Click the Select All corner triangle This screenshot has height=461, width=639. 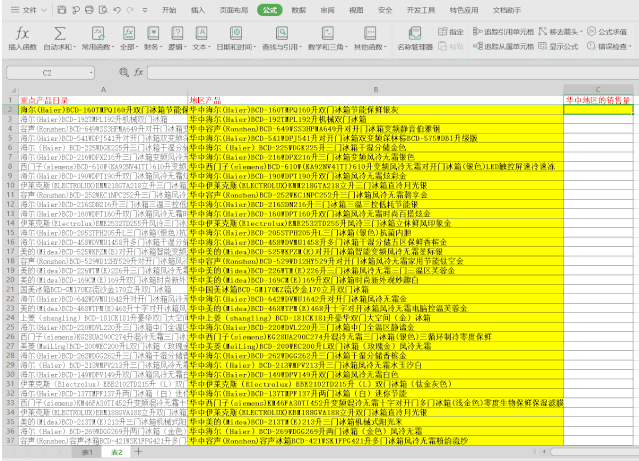13,90
